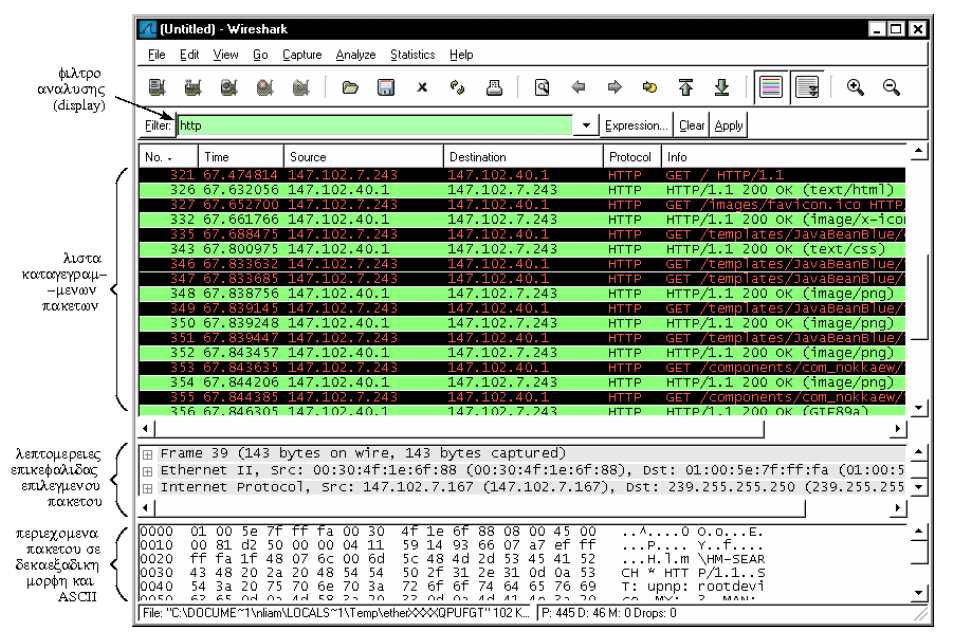Expand the Frame 39 tree node
Image resolution: width=957 pixels, height=637 pixels.
(x=147, y=455)
